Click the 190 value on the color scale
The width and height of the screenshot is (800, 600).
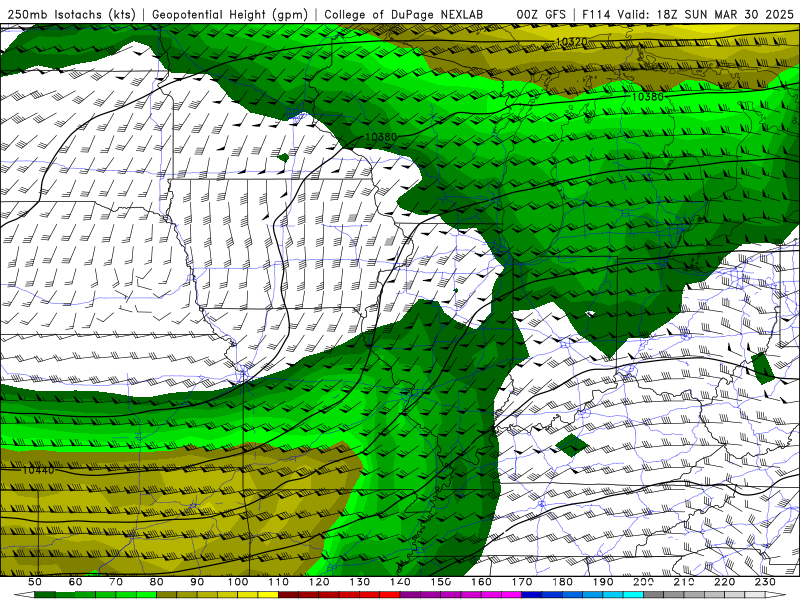click(x=603, y=582)
